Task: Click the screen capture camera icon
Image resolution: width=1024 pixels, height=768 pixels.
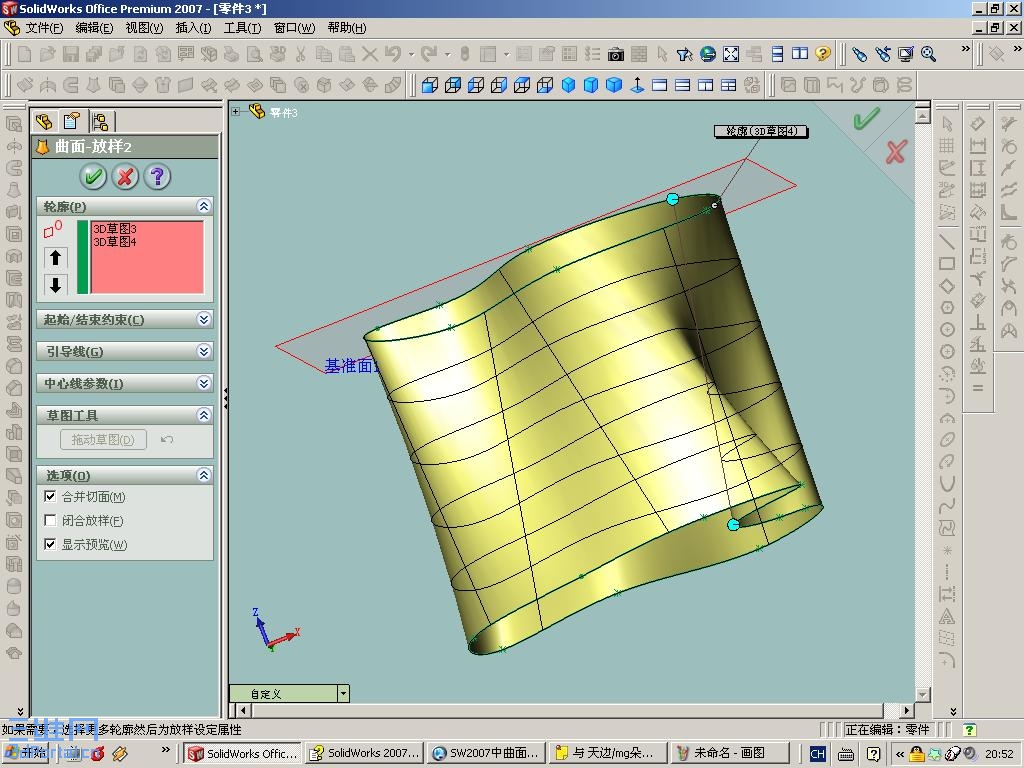Action: (x=615, y=55)
